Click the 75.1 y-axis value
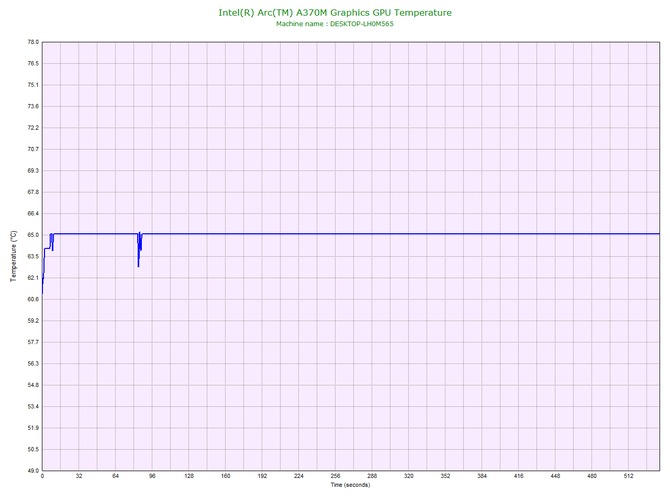 click(33, 85)
